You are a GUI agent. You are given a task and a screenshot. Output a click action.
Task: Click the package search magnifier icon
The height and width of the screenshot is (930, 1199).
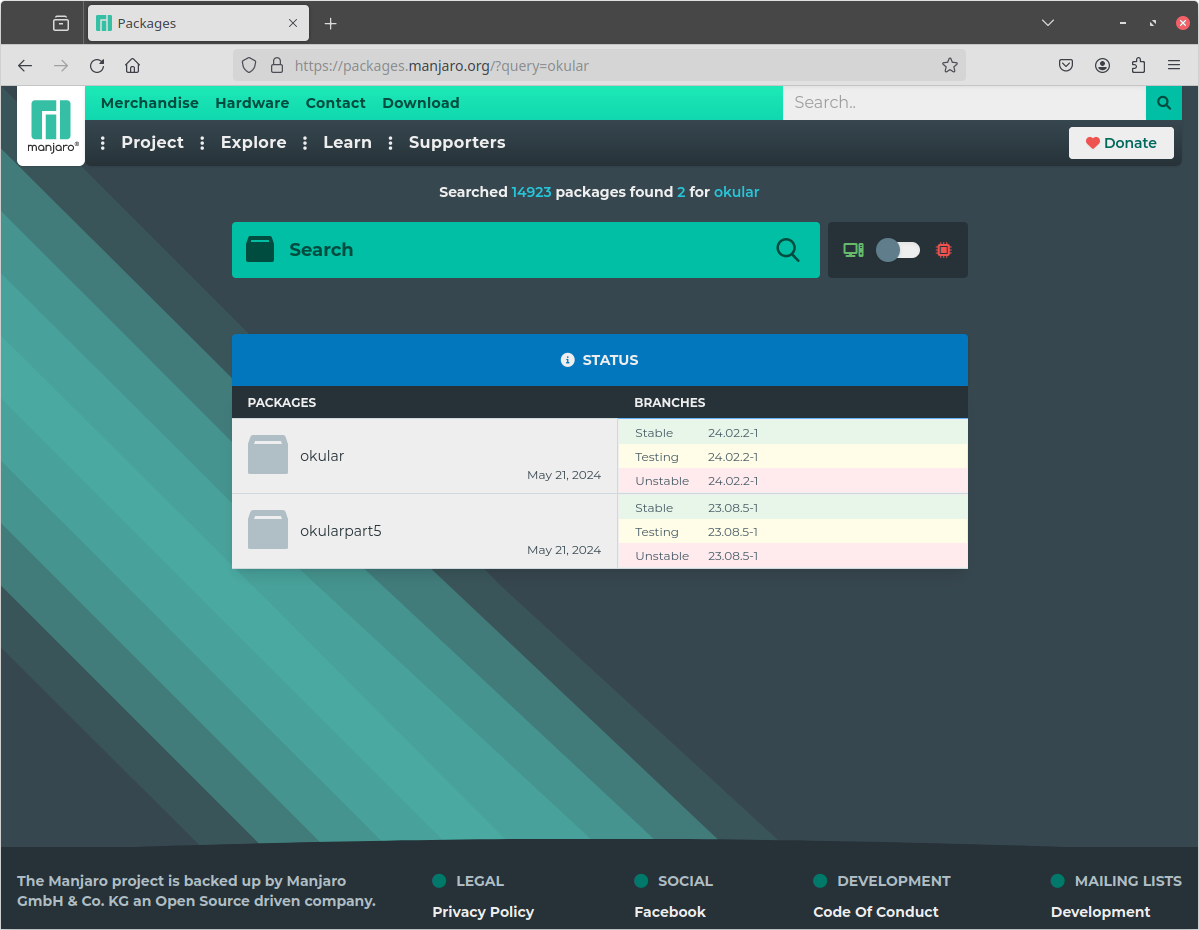coord(788,250)
